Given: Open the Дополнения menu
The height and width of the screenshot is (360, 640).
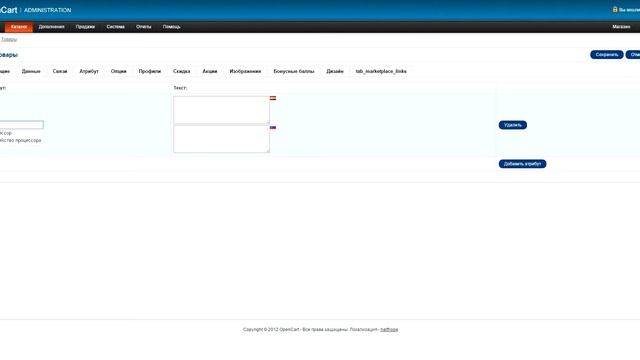Looking at the screenshot, I should click(x=51, y=27).
